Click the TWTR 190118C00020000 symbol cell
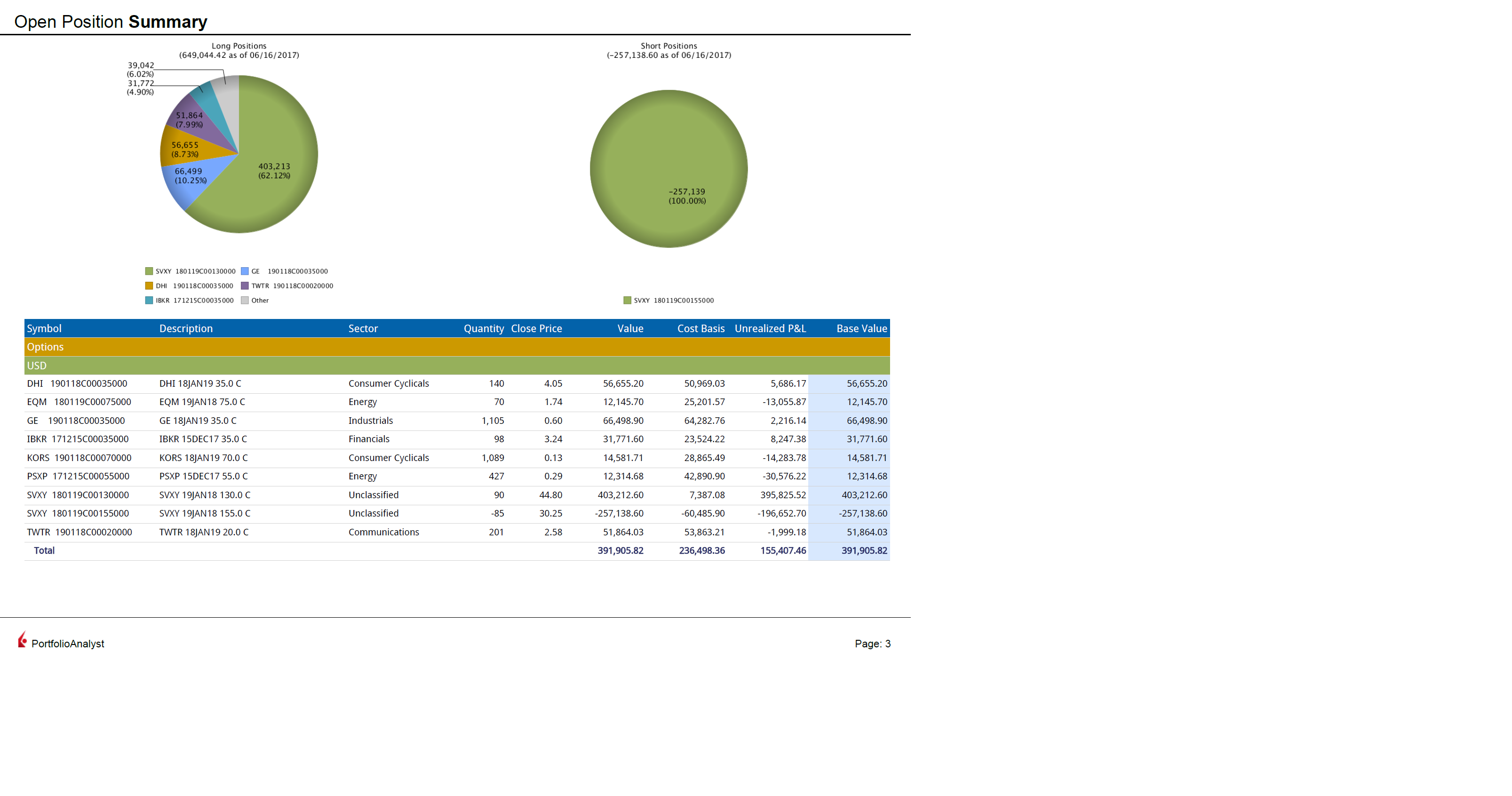 pos(79,532)
